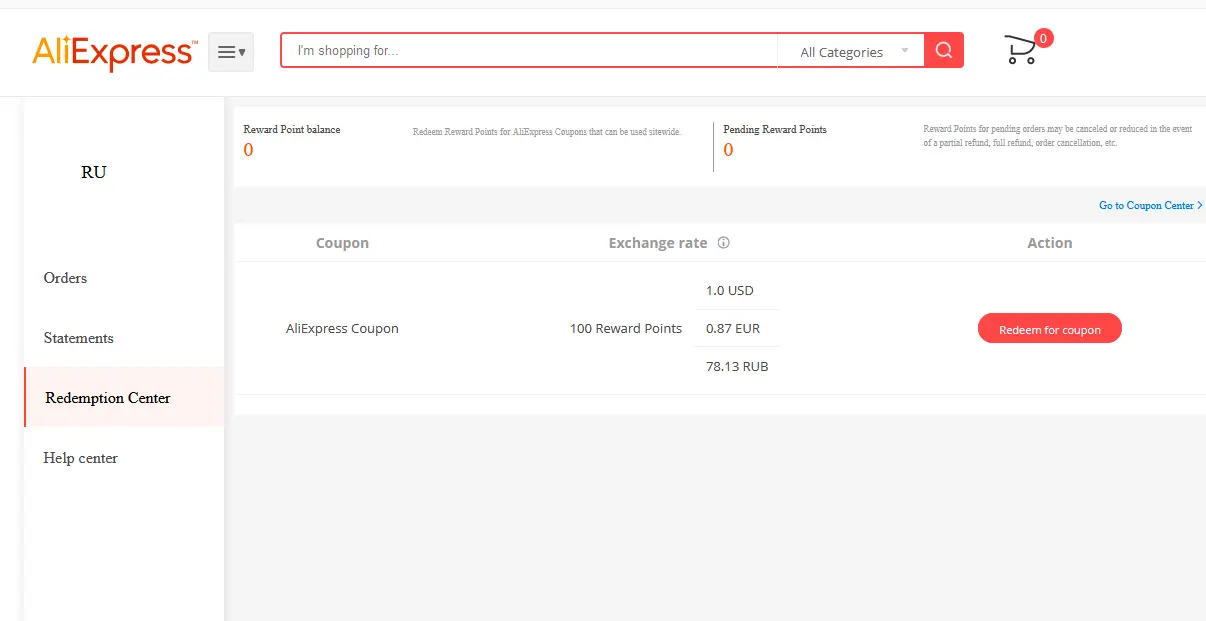Click the magnifier search button
This screenshot has width=1206, height=621.
tap(944, 50)
